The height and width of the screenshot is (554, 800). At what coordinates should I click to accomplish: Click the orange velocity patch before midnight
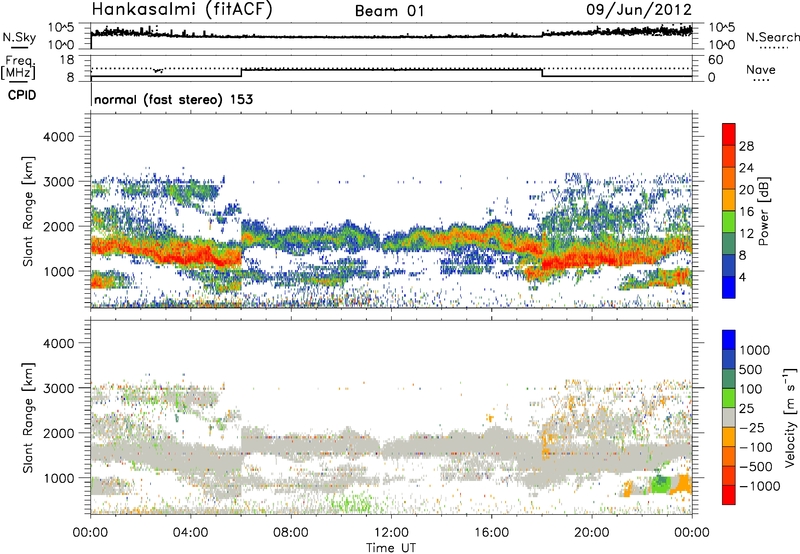coord(682,485)
